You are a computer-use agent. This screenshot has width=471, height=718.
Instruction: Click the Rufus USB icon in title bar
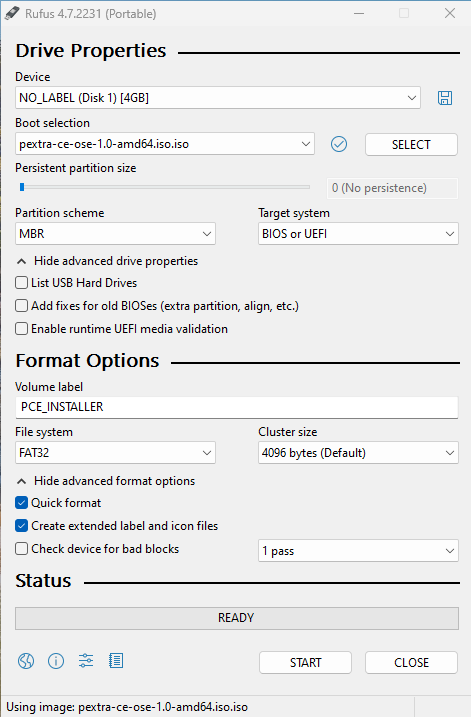pyautogui.click(x=12, y=13)
